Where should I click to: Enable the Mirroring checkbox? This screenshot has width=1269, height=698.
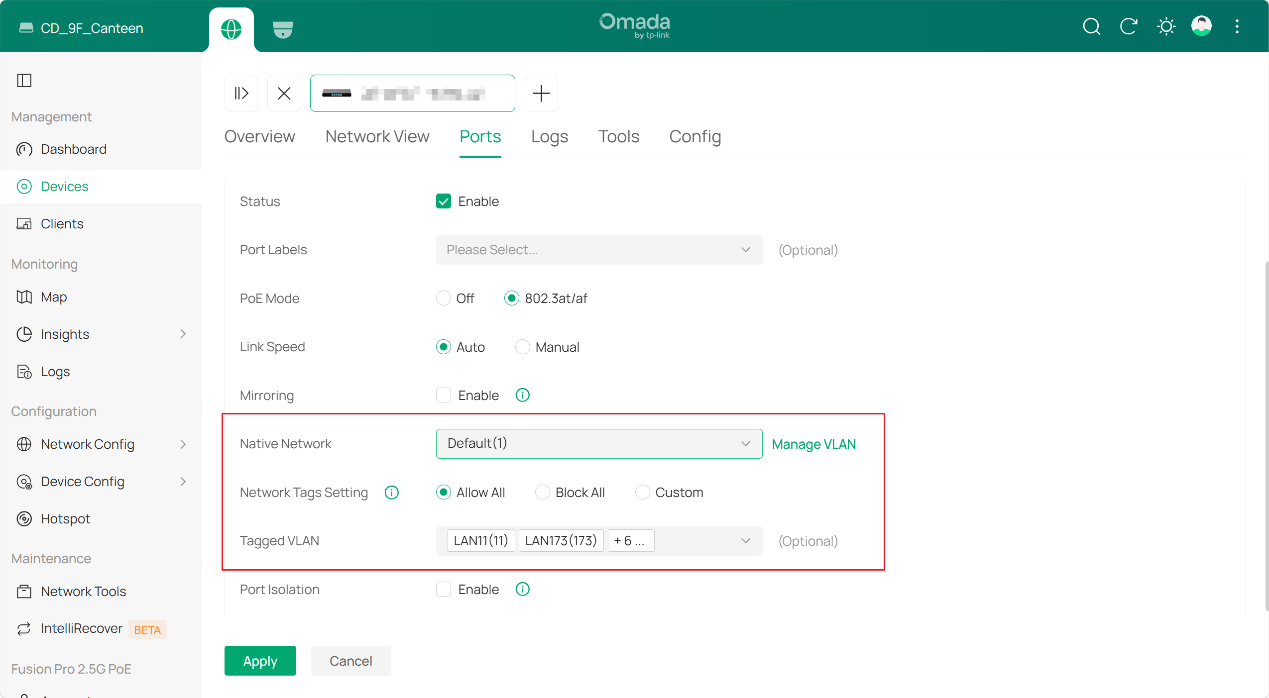[x=444, y=395]
